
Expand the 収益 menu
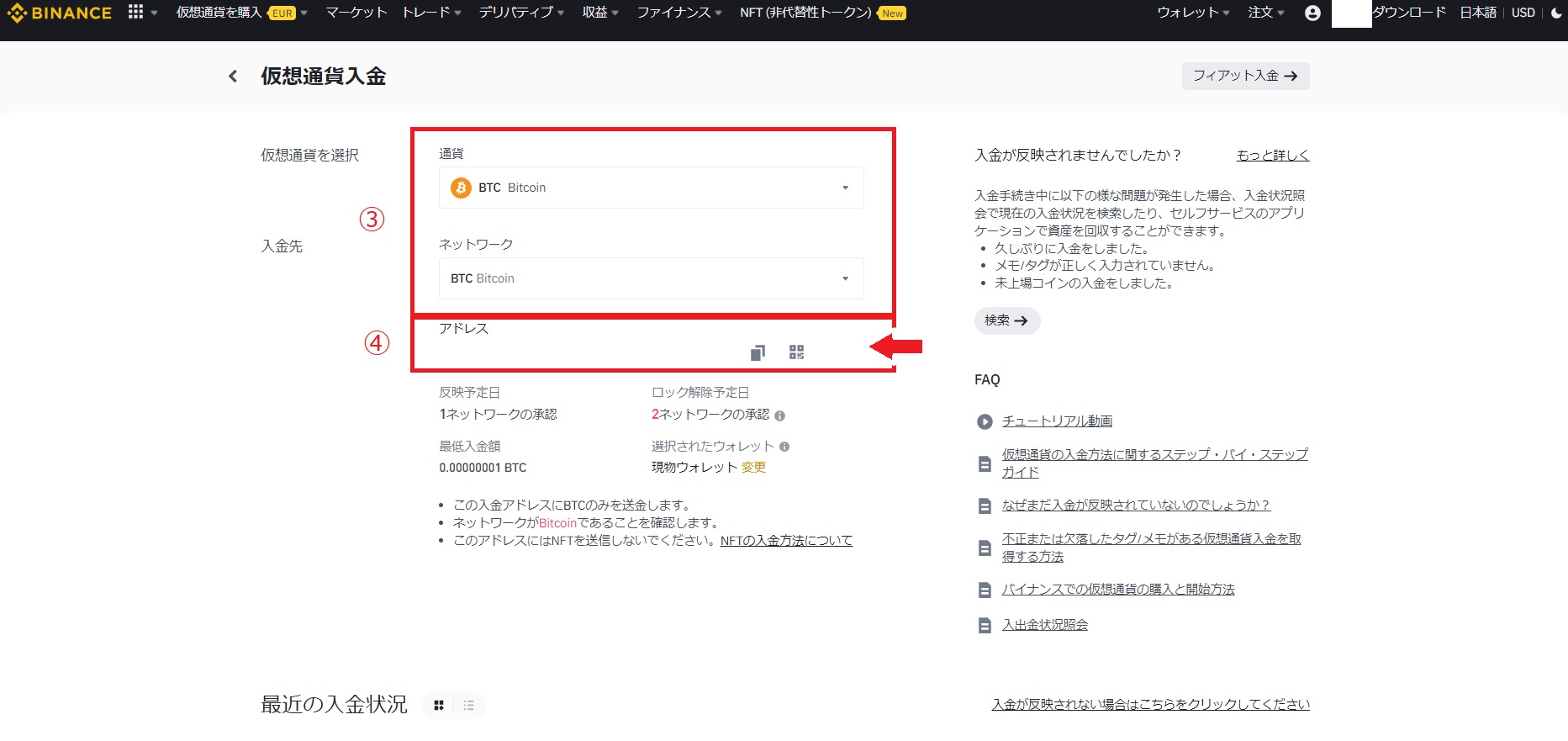click(x=600, y=13)
